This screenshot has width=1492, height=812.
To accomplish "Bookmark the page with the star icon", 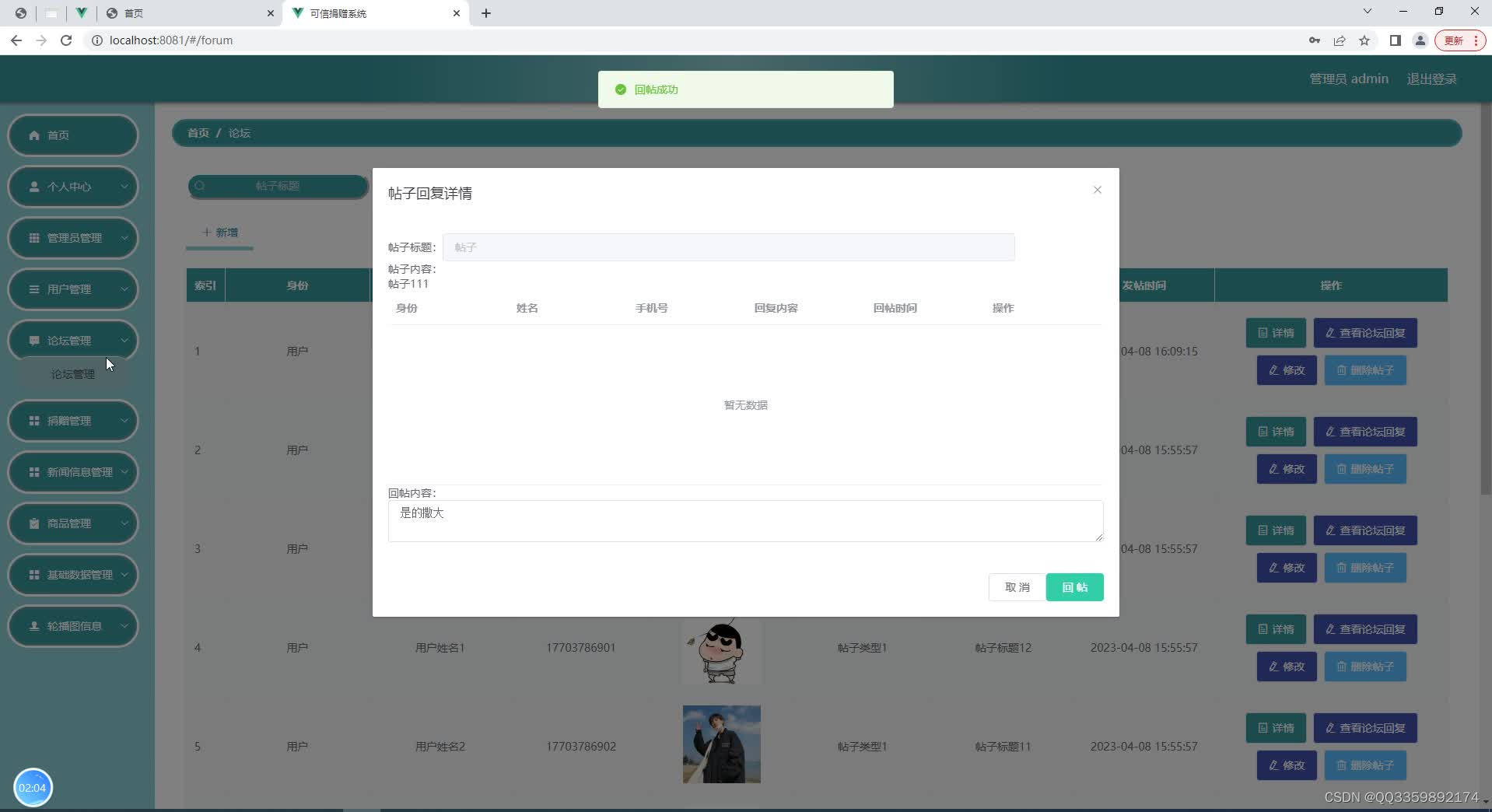I will click(1364, 40).
